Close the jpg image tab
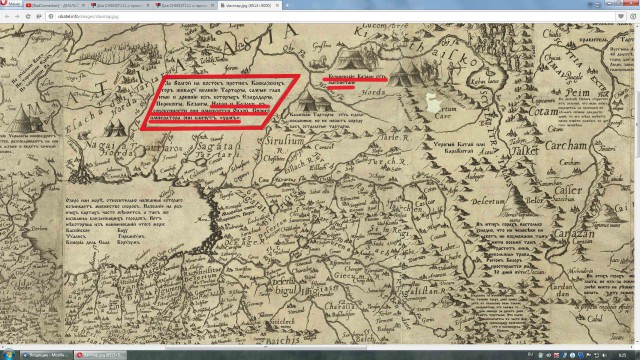Screen dimensions: 640x360 point(278,5)
